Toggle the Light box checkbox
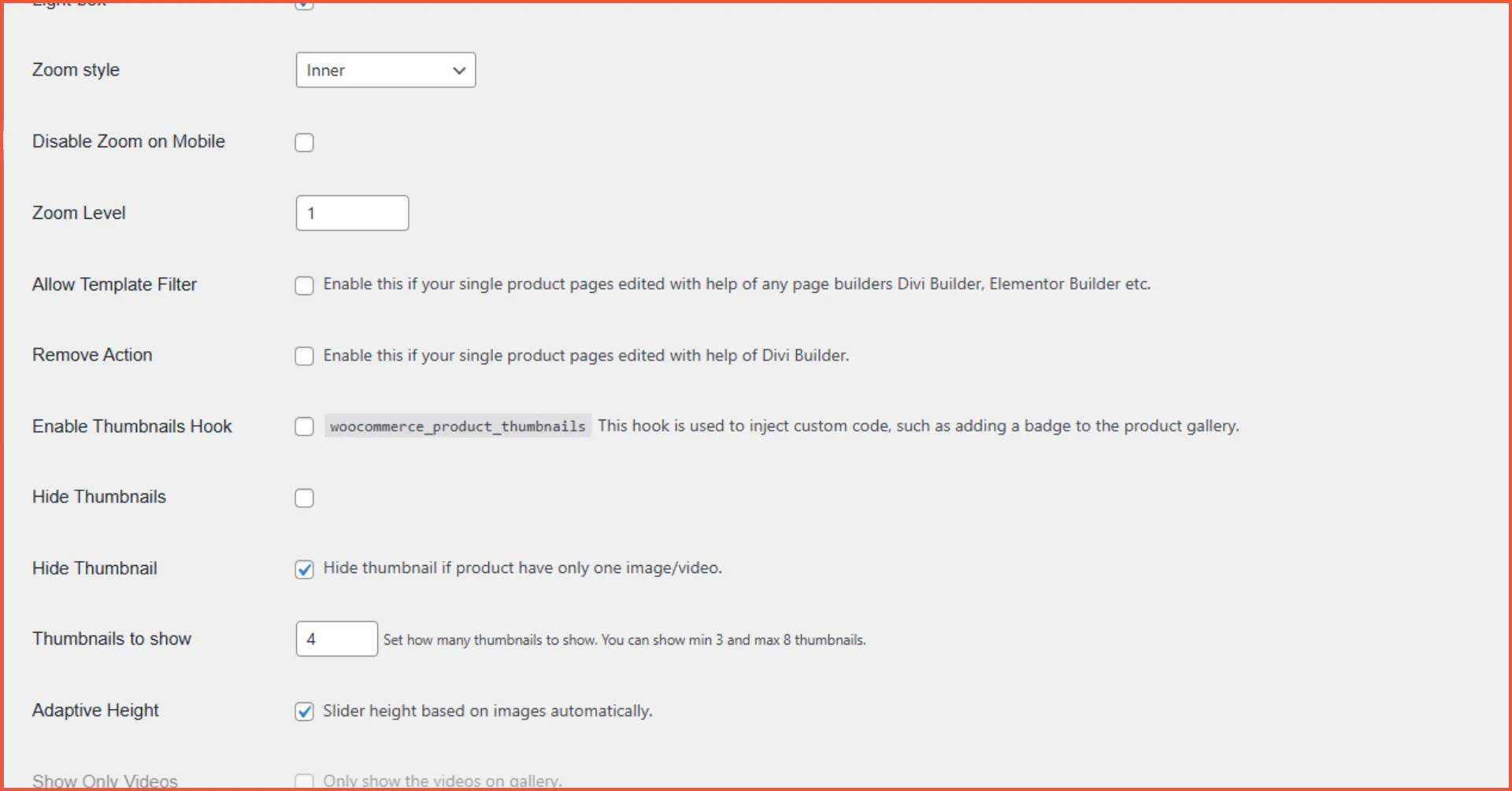 click(305, 6)
